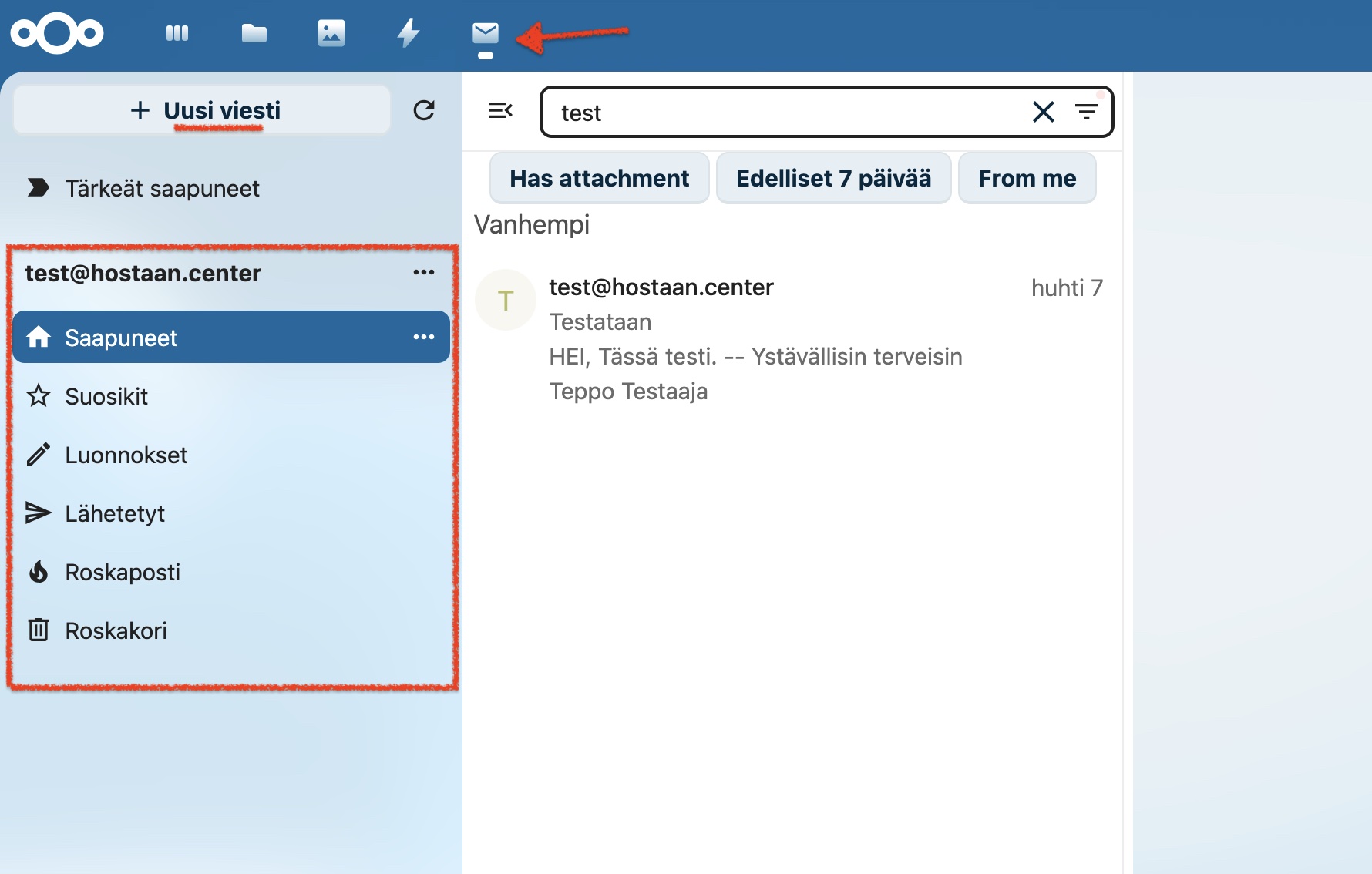The height and width of the screenshot is (874, 1372).
Task: Clear the search field text
Action: tap(1043, 112)
